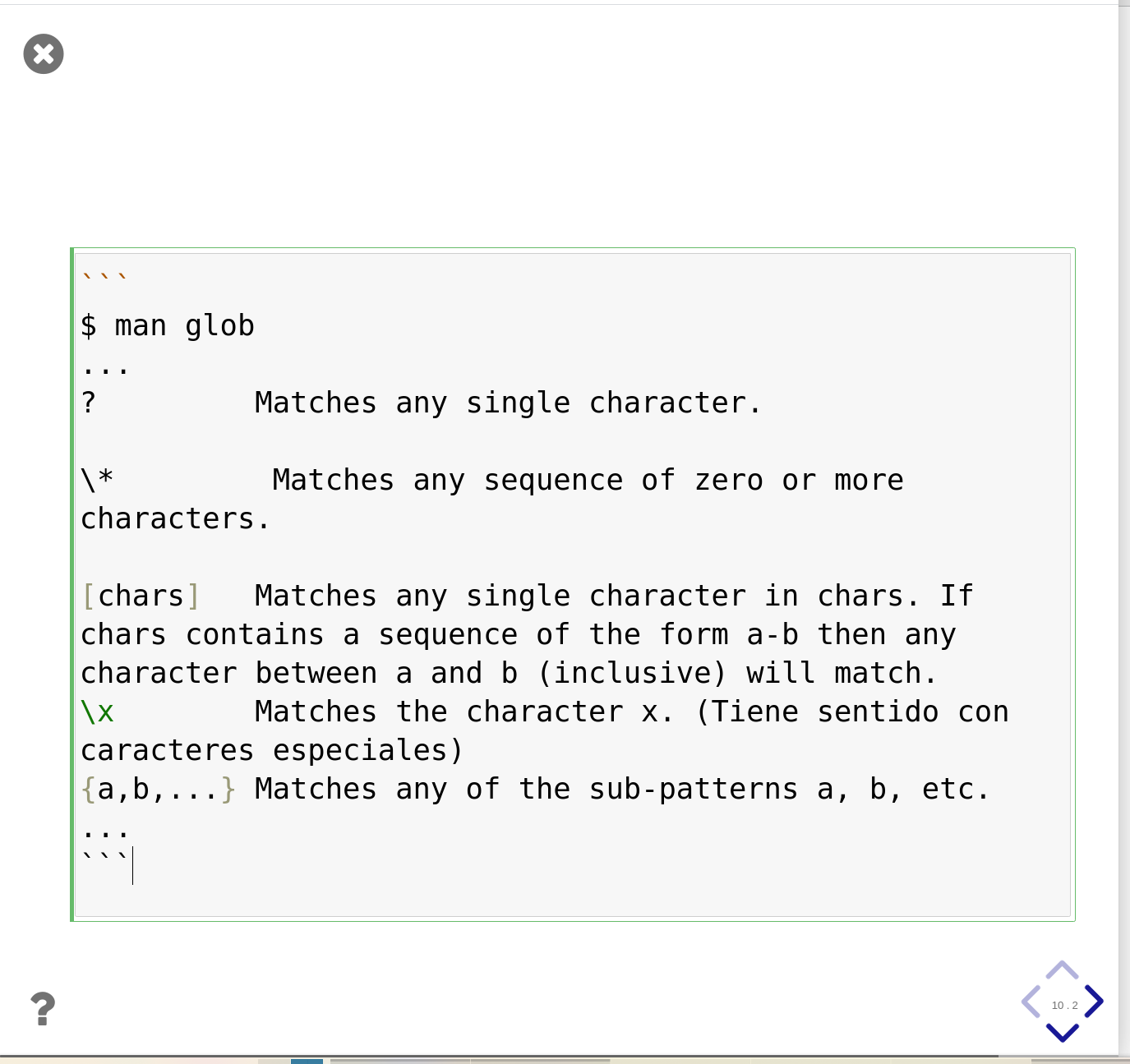Viewport: 1130px width, 1064px height.
Task: Place cursor on the opening backticks line
Action: (104, 279)
